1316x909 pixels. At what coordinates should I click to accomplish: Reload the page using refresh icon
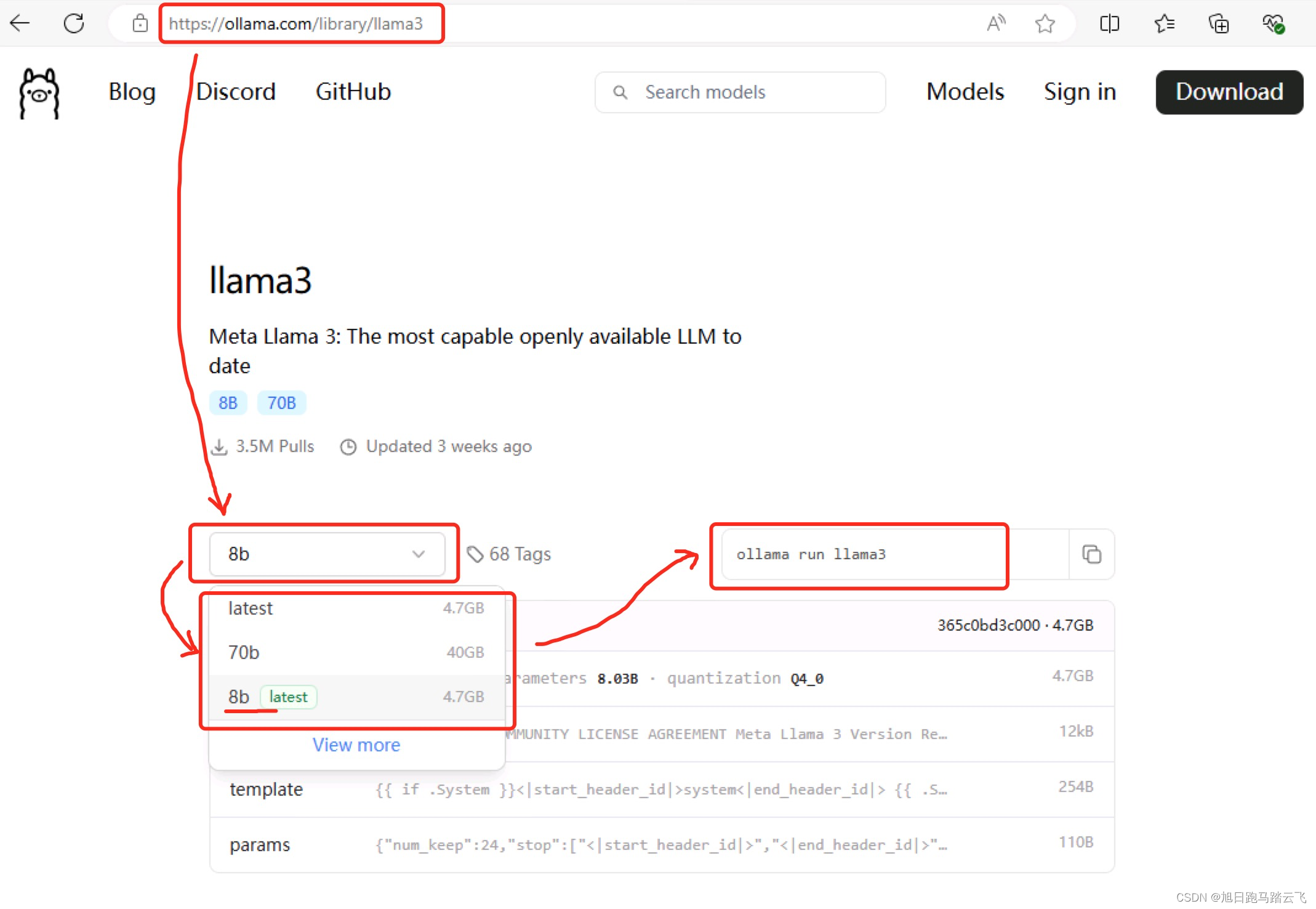pos(74,23)
